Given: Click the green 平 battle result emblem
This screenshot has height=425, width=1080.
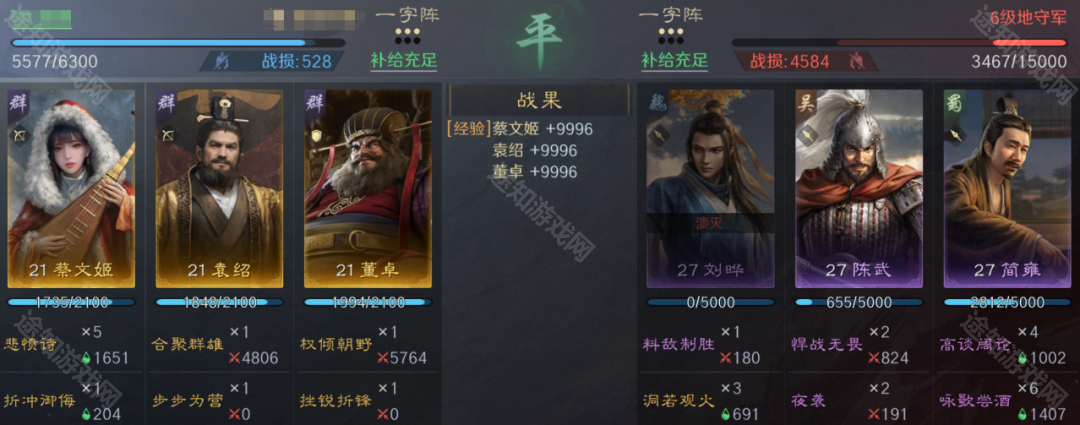Looking at the screenshot, I should 539,40.
